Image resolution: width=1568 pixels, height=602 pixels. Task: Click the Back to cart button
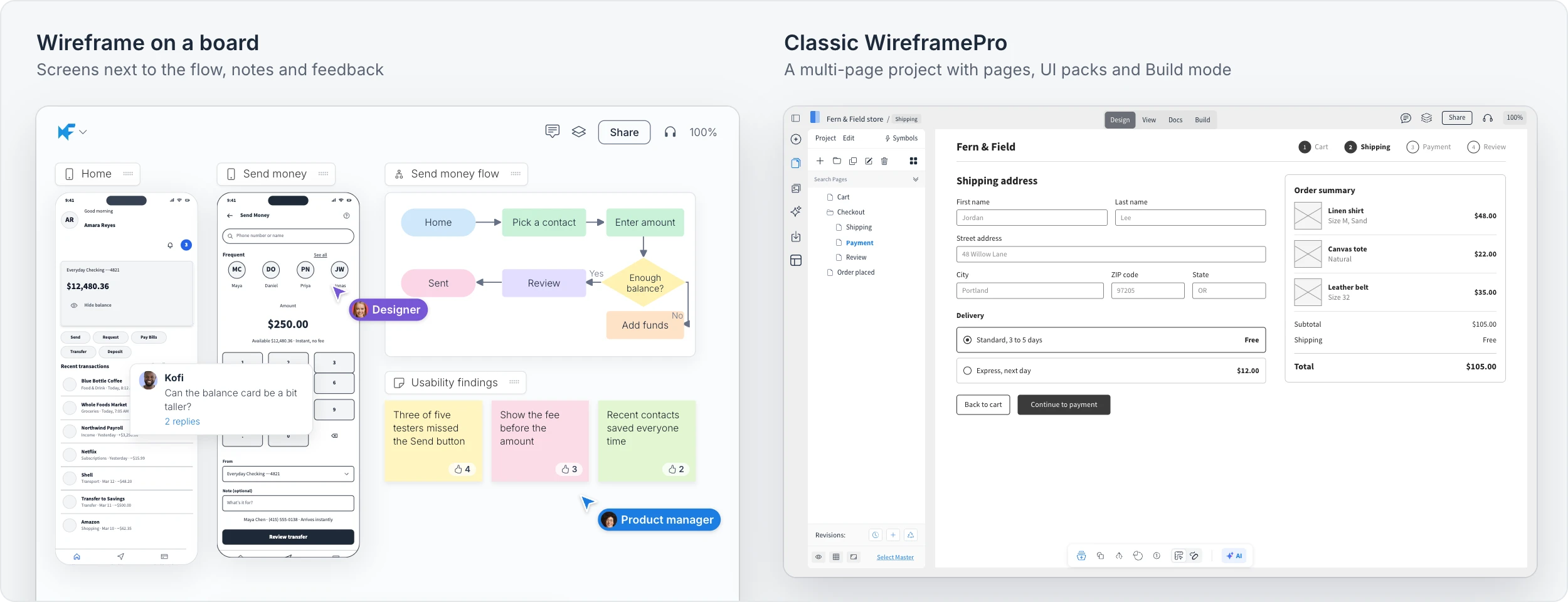point(983,404)
